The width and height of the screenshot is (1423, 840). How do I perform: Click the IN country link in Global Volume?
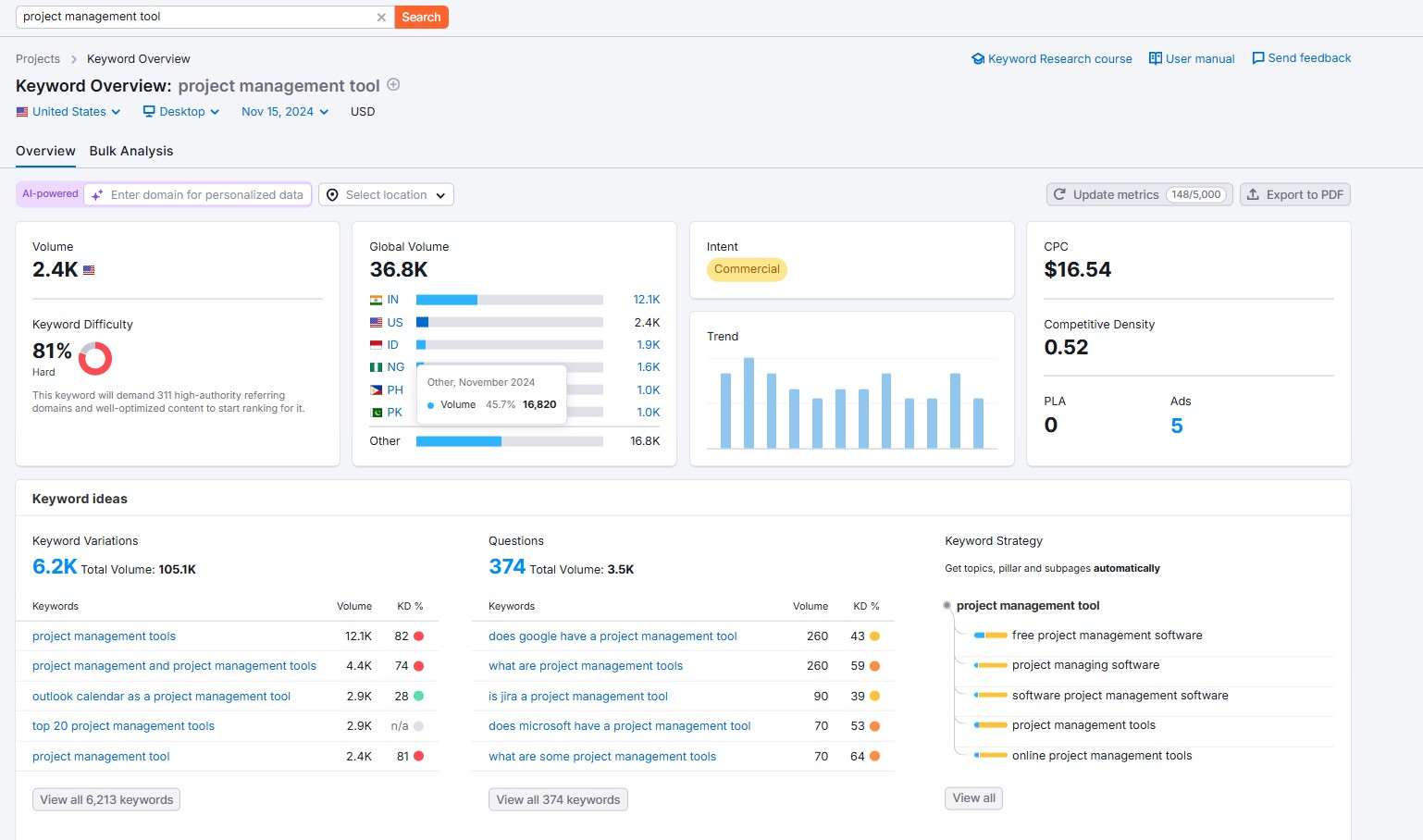coord(393,300)
